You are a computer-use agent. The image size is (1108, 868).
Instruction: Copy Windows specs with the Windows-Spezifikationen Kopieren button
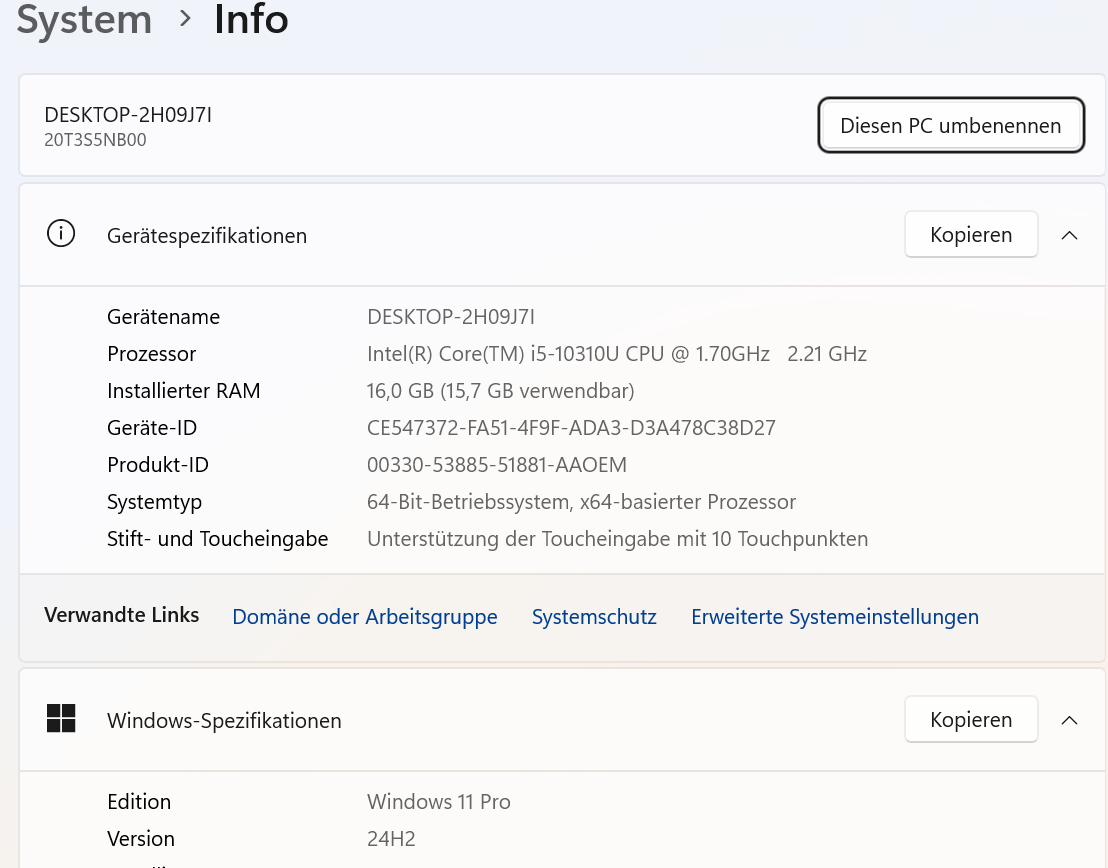[970, 720]
